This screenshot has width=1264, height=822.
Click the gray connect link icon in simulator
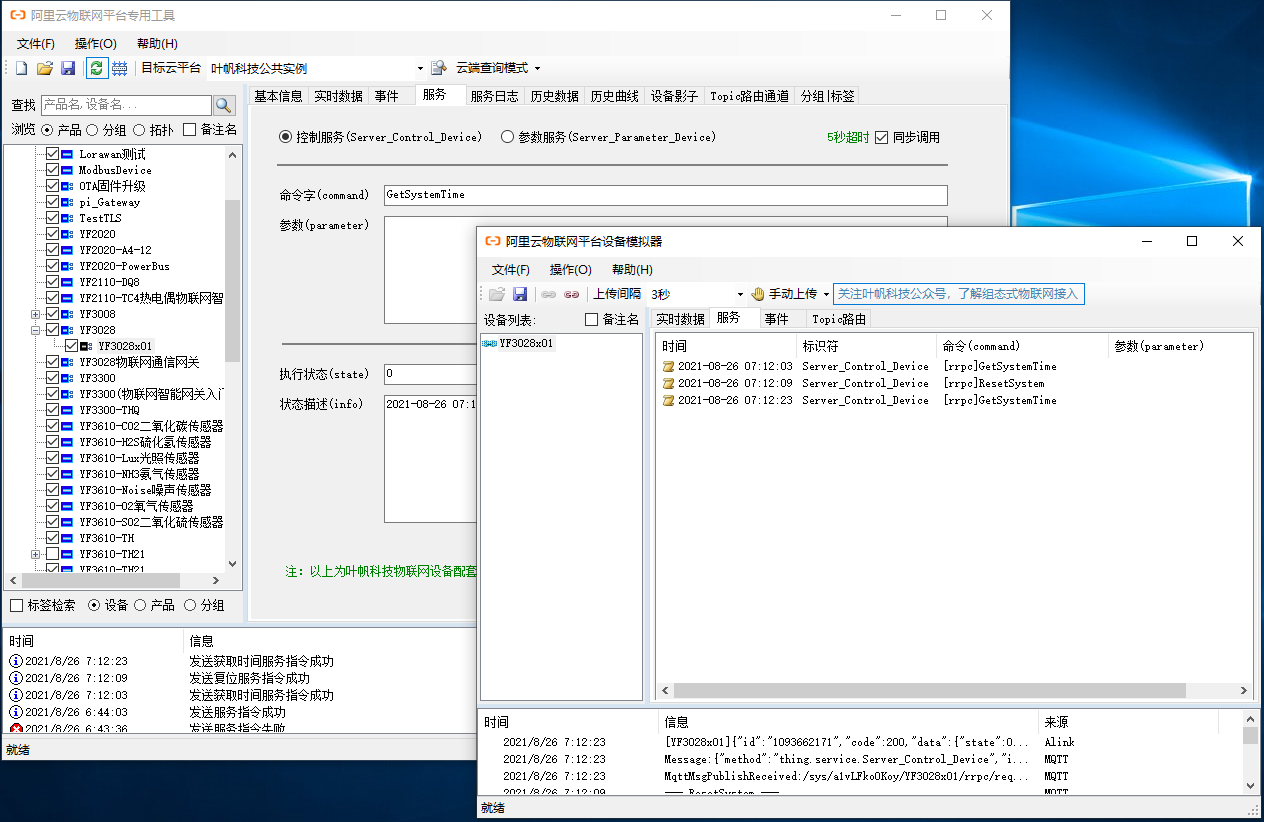click(x=549, y=294)
